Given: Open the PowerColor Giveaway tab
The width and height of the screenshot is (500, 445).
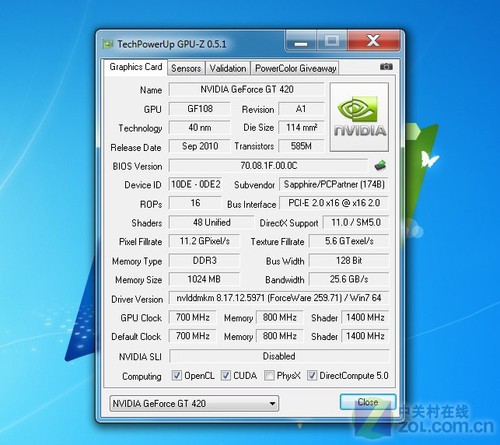Looking at the screenshot, I should click(295, 68).
